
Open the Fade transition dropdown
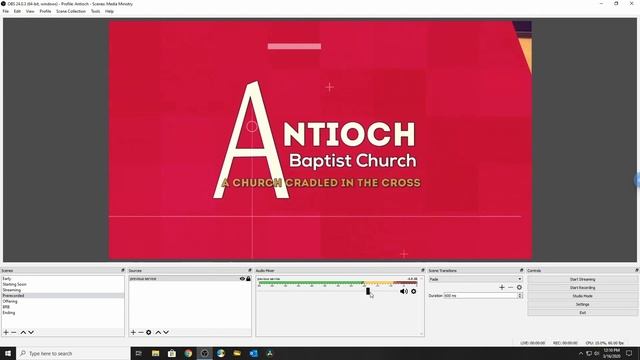(x=476, y=279)
